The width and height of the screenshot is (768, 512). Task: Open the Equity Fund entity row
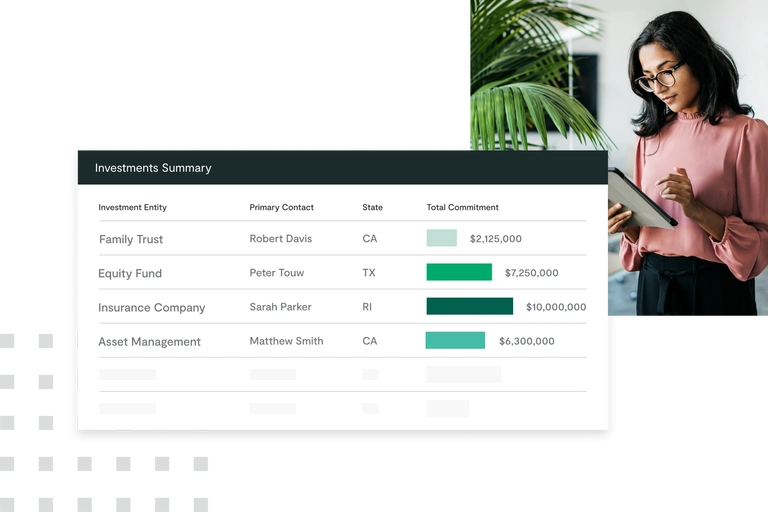point(129,274)
